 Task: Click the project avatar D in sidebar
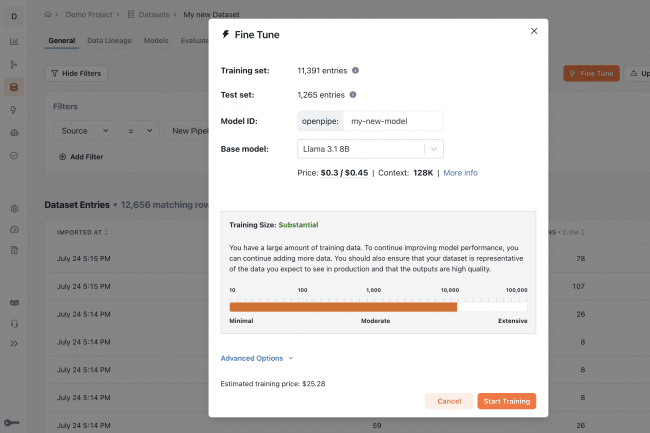tap(14, 17)
